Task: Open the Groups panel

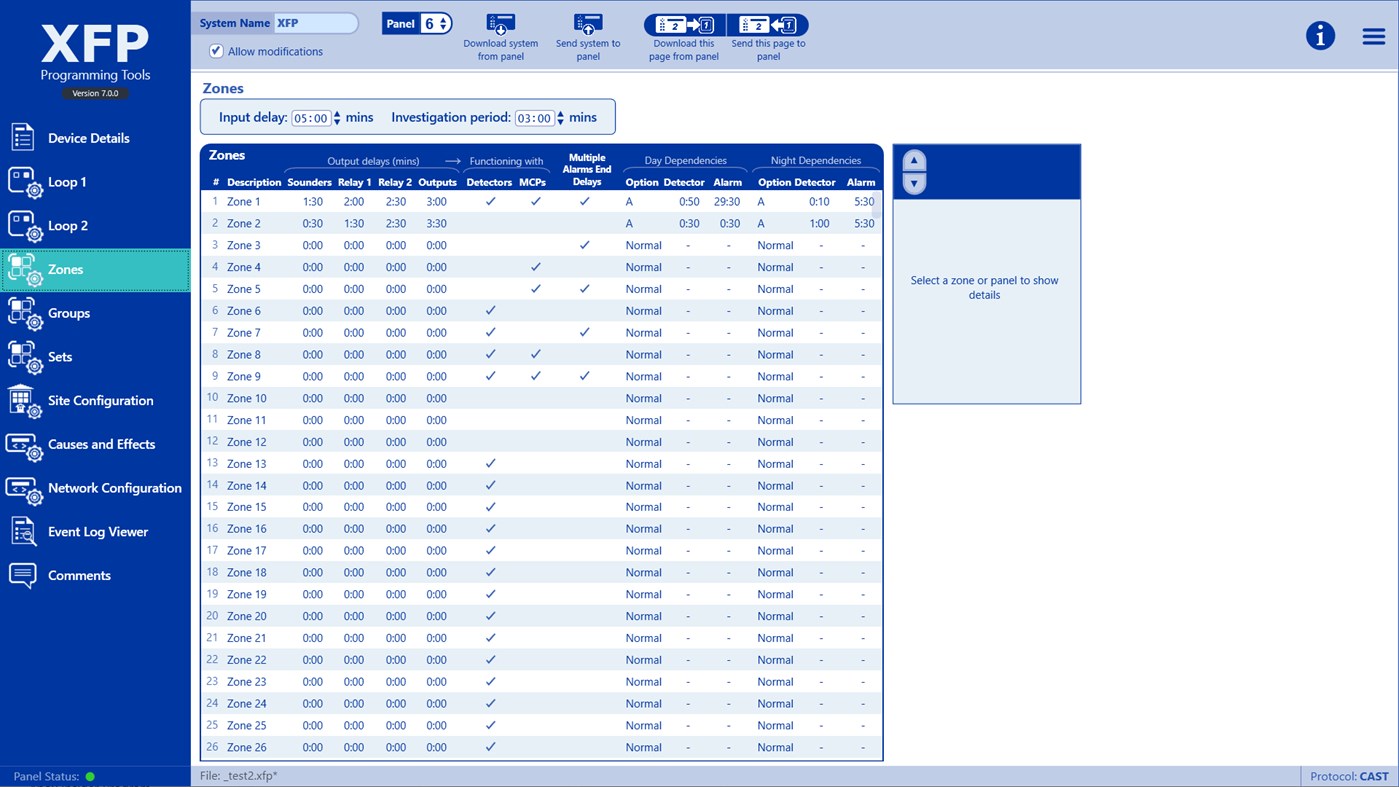Action: pyautogui.click(x=69, y=313)
